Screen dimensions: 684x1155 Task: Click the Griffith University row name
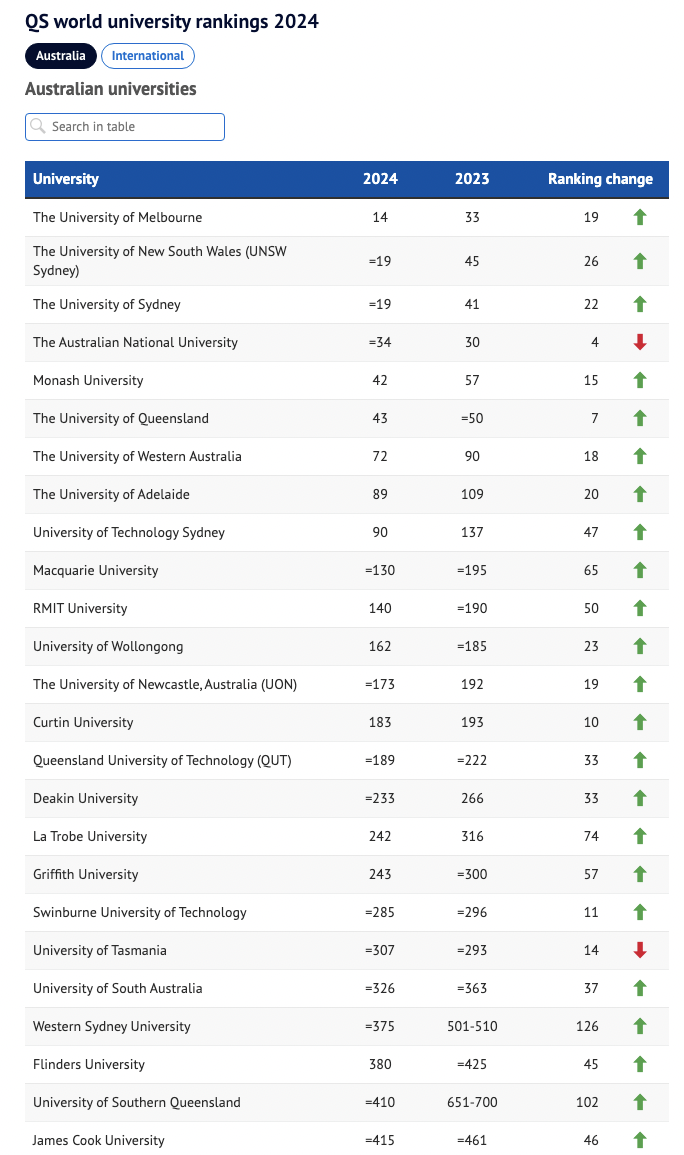86,874
